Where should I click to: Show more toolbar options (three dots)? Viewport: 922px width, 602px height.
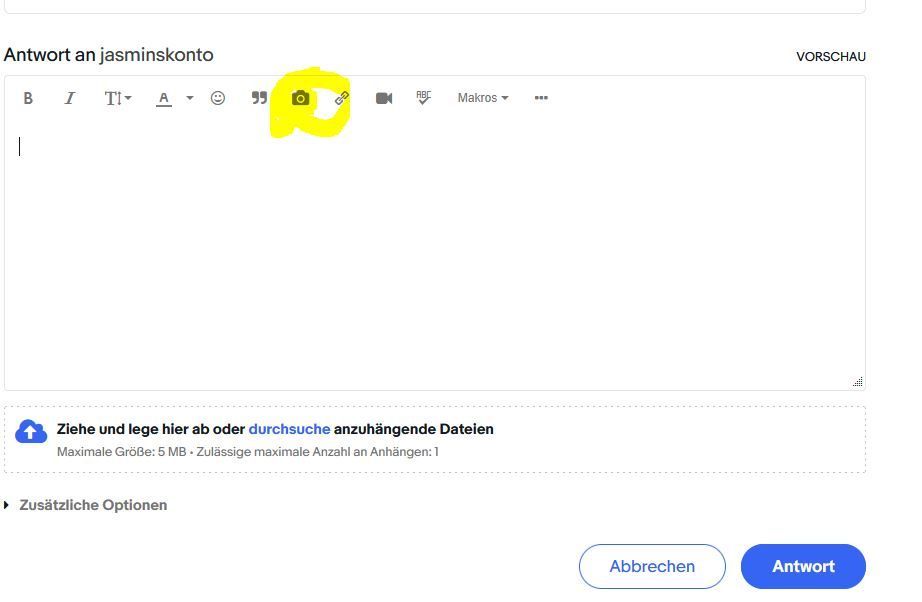pyautogui.click(x=541, y=98)
